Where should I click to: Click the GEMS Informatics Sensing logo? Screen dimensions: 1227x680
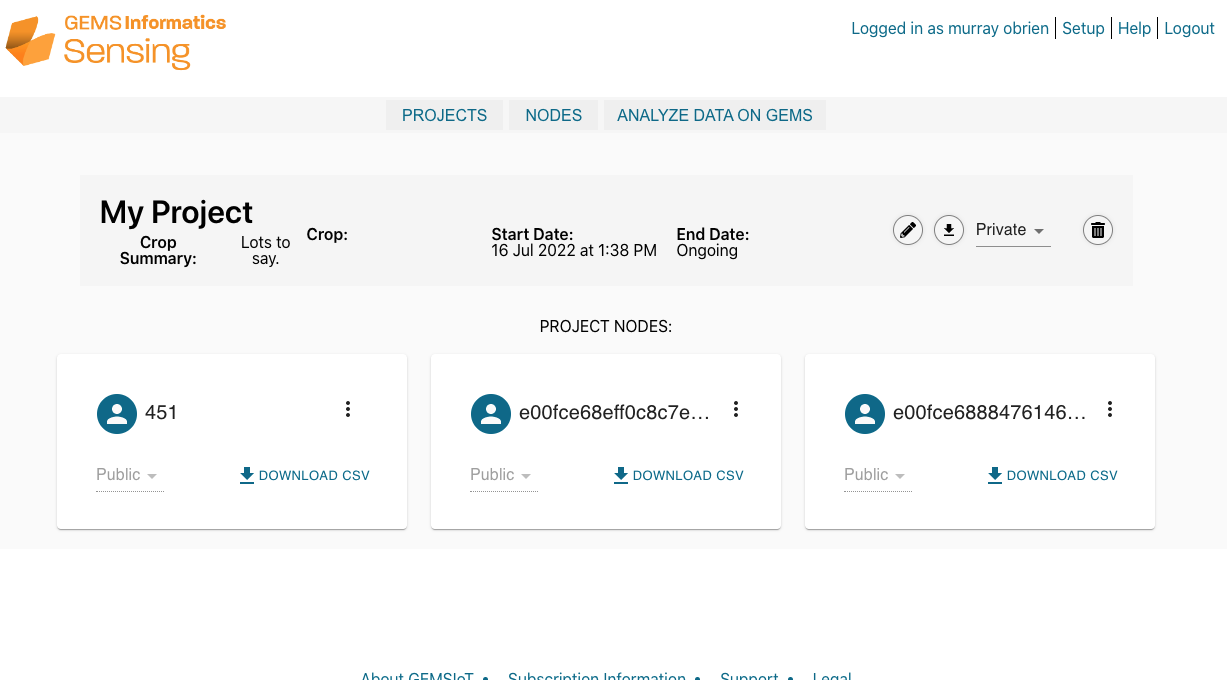pos(116,41)
